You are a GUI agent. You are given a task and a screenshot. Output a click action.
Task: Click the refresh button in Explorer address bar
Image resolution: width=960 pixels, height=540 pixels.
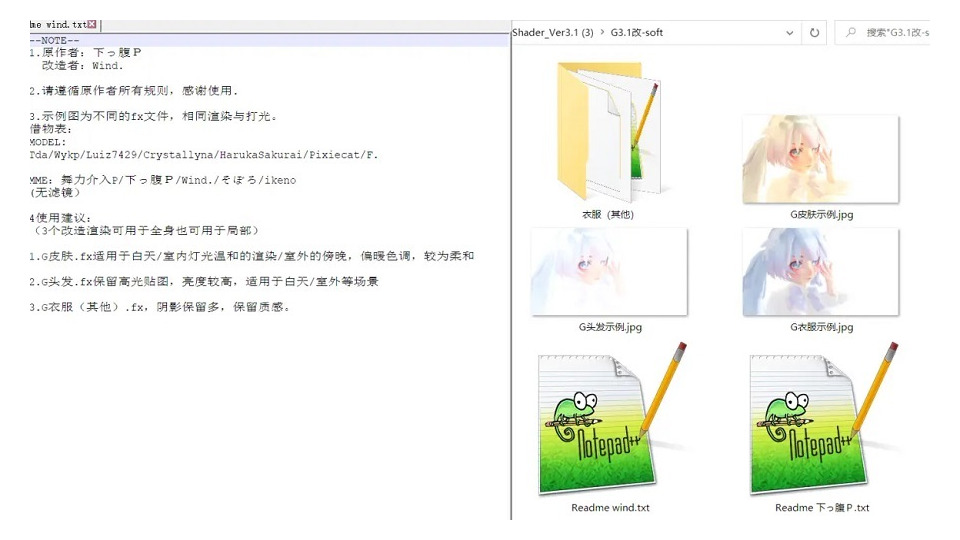click(814, 32)
